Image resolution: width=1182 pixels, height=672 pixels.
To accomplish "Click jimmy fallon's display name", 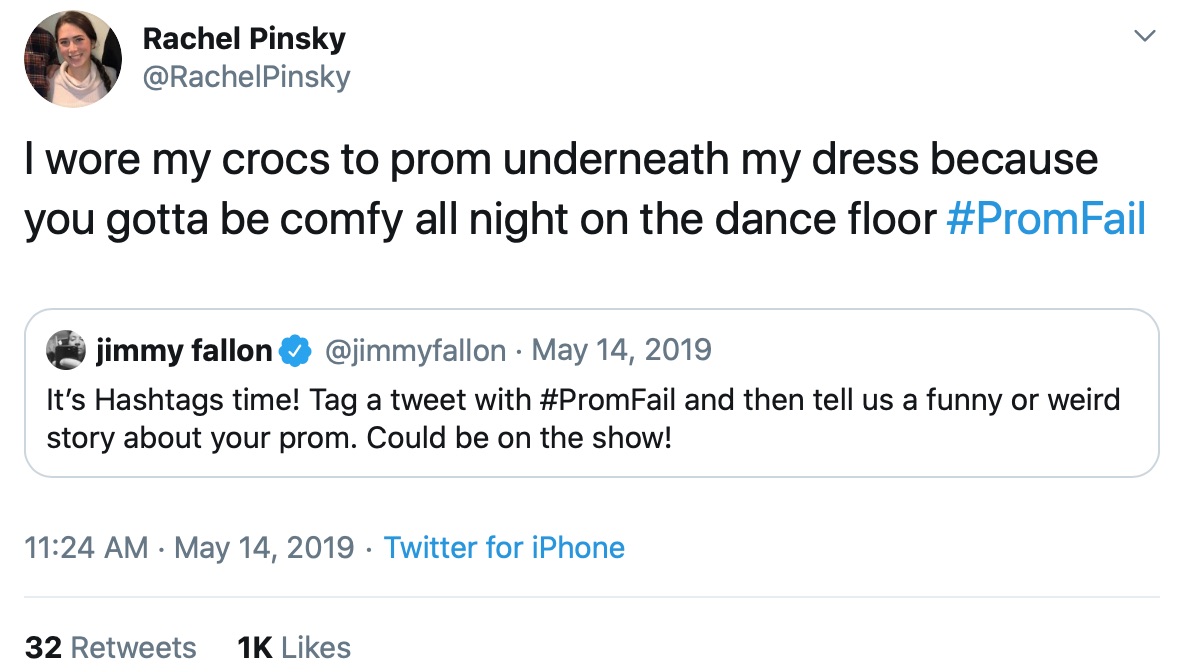I will 181,350.
